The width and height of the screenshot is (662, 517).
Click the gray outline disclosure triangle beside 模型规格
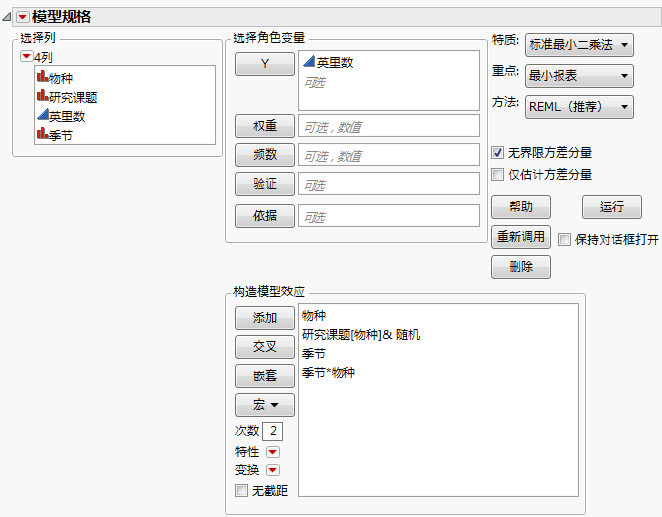pos(7,17)
